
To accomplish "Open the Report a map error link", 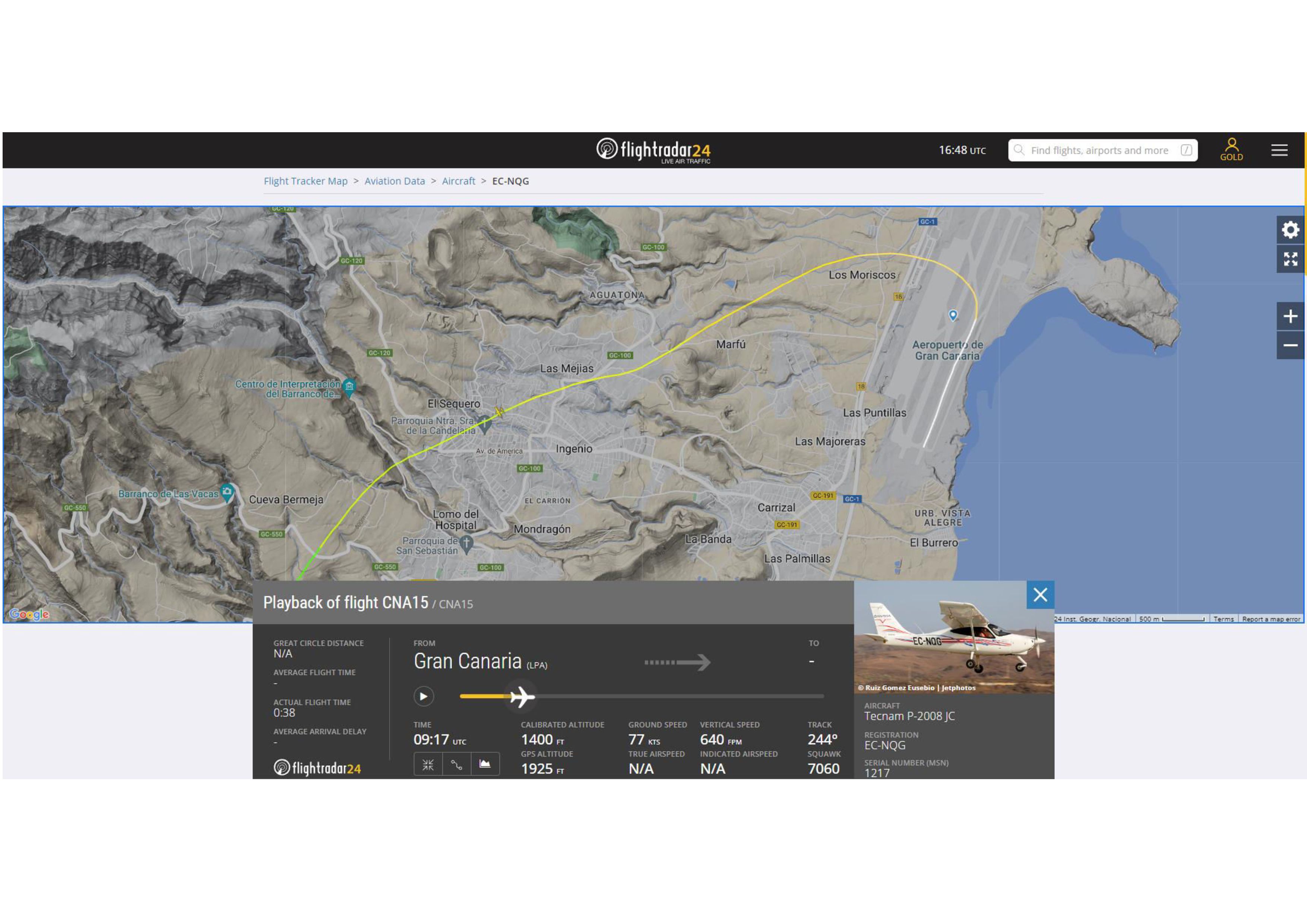I will click(x=1270, y=619).
